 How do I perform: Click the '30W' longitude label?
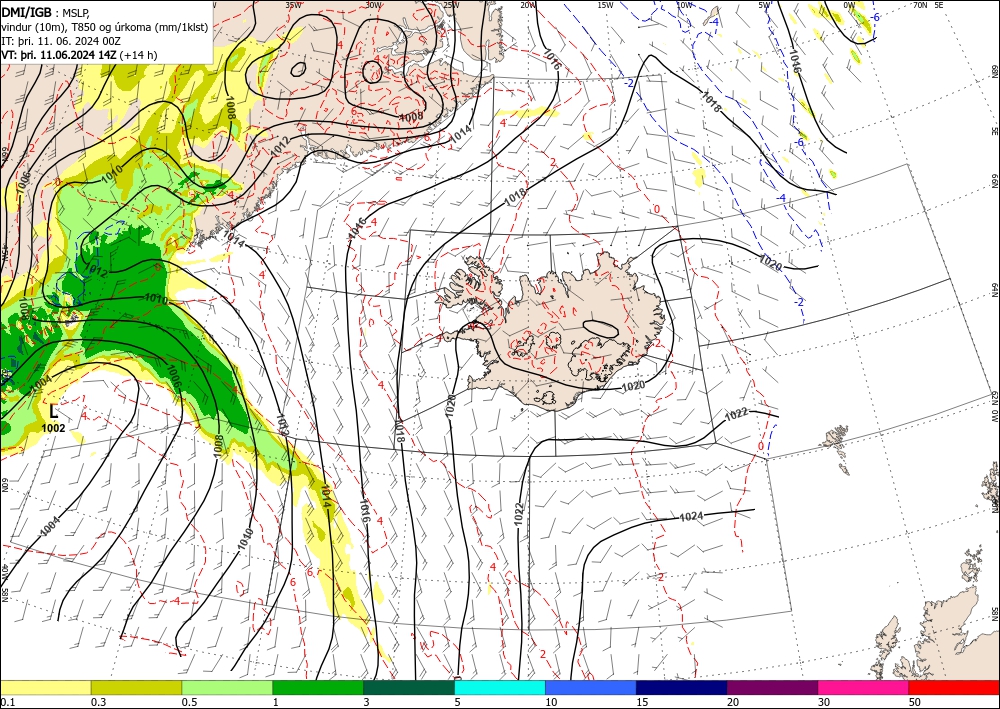pyautogui.click(x=374, y=5)
